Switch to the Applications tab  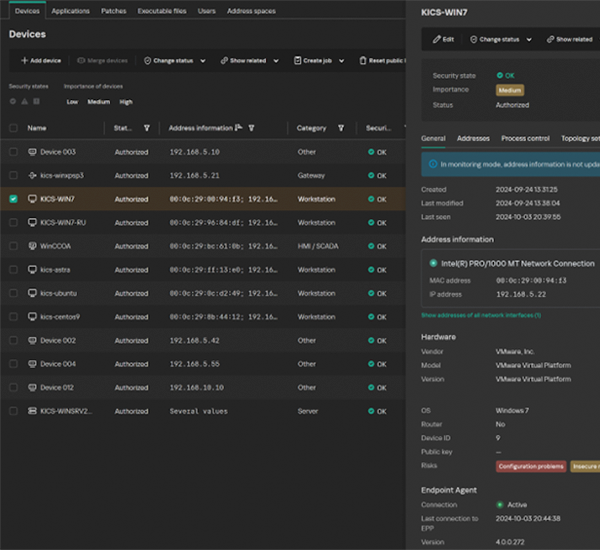point(70,11)
